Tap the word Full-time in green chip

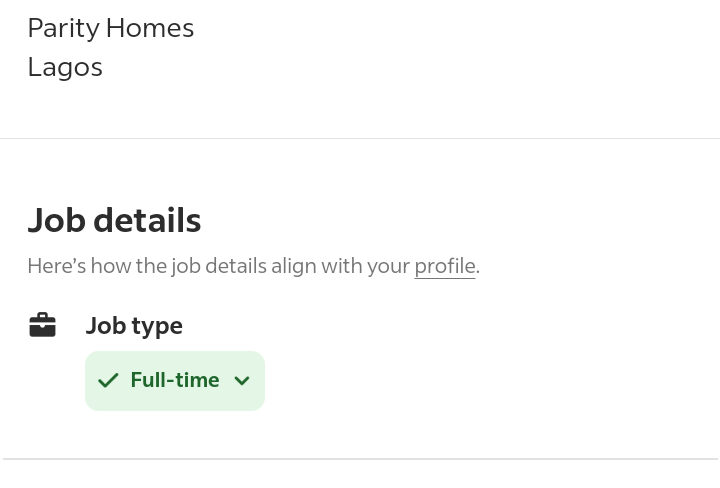click(175, 380)
